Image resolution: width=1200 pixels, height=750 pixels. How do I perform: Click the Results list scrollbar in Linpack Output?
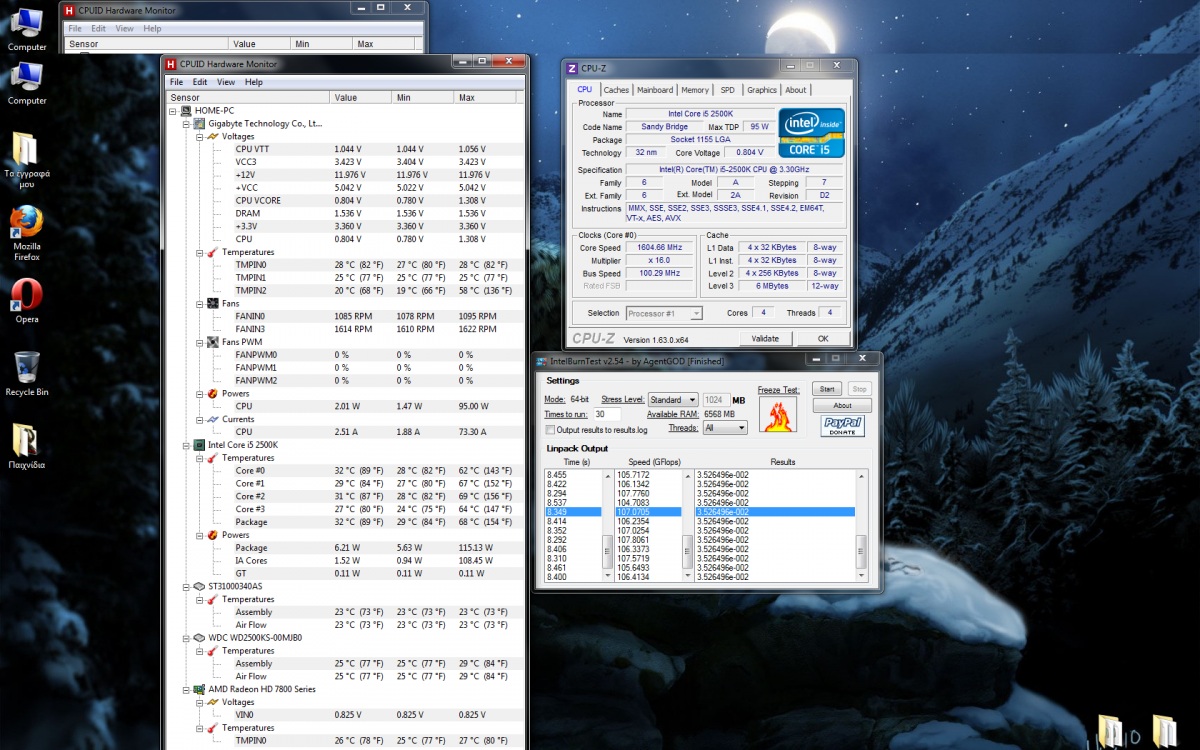pyautogui.click(x=862, y=525)
